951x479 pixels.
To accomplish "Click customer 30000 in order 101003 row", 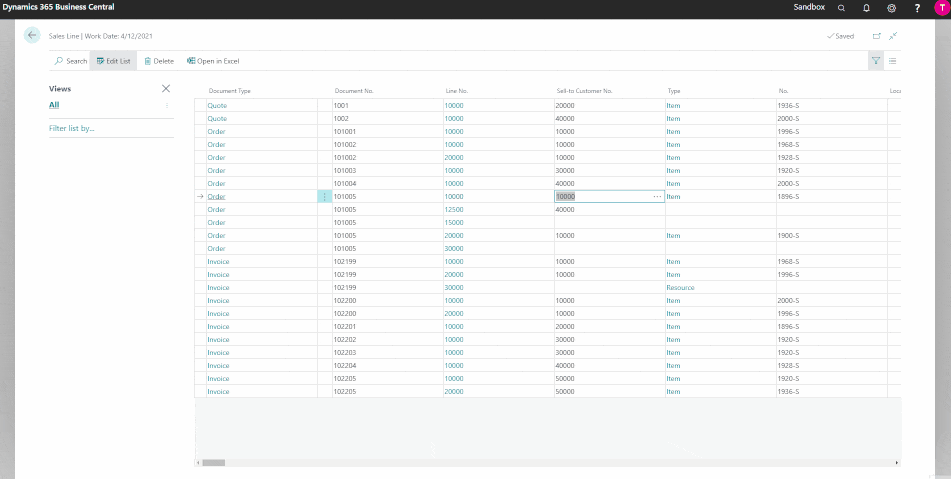I will pos(565,171).
